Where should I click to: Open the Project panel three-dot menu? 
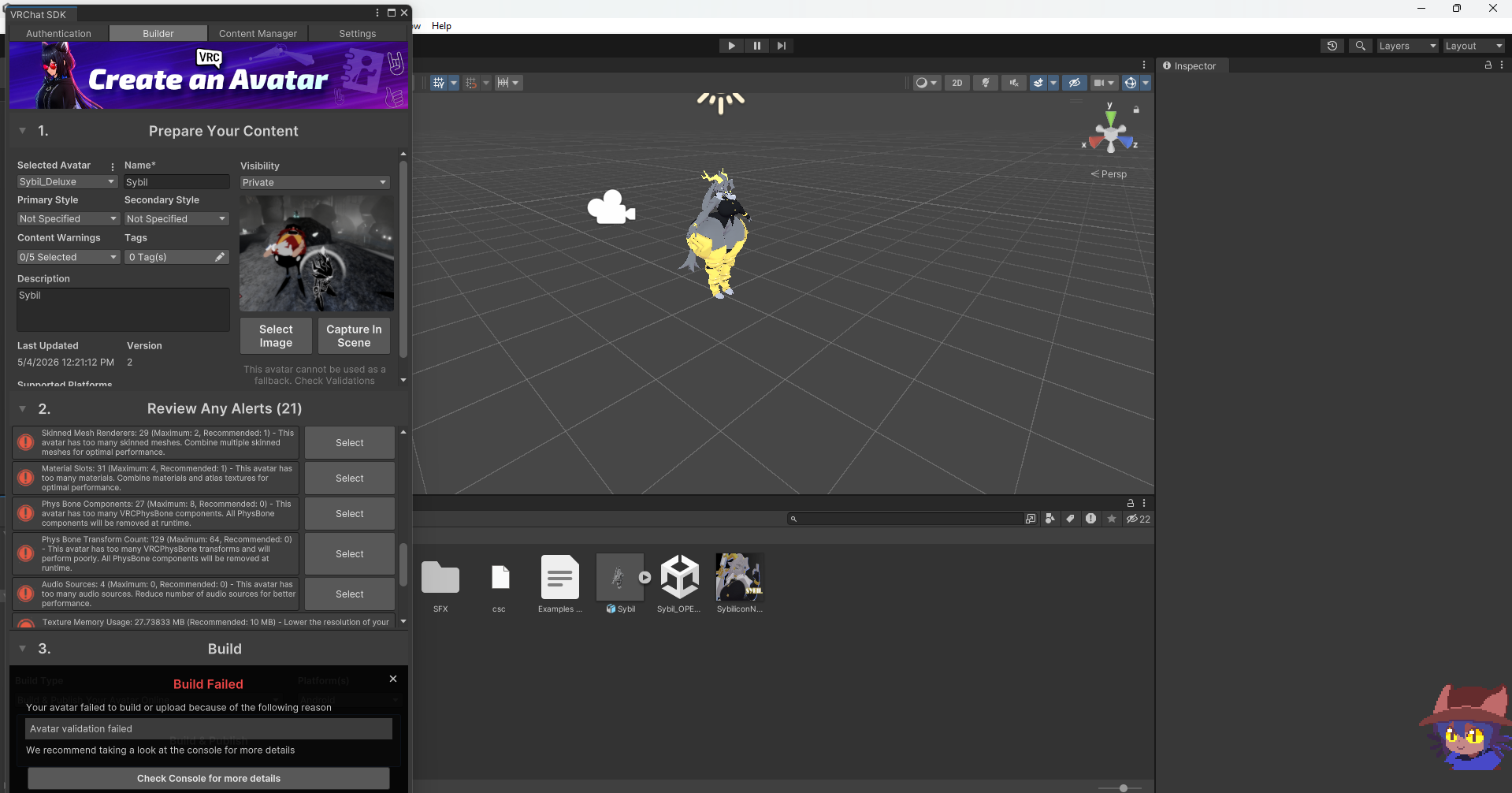pos(1144,503)
